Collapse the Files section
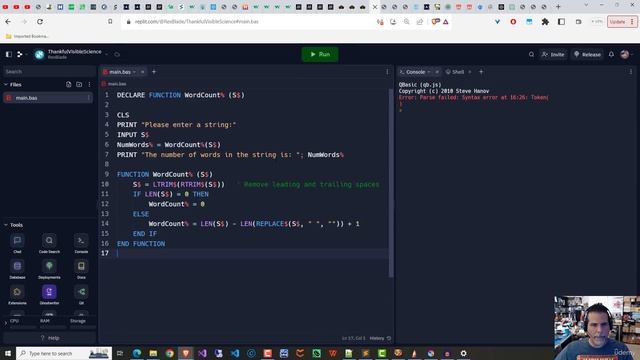The height and width of the screenshot is (360, 640). click(x=6, y=84)
